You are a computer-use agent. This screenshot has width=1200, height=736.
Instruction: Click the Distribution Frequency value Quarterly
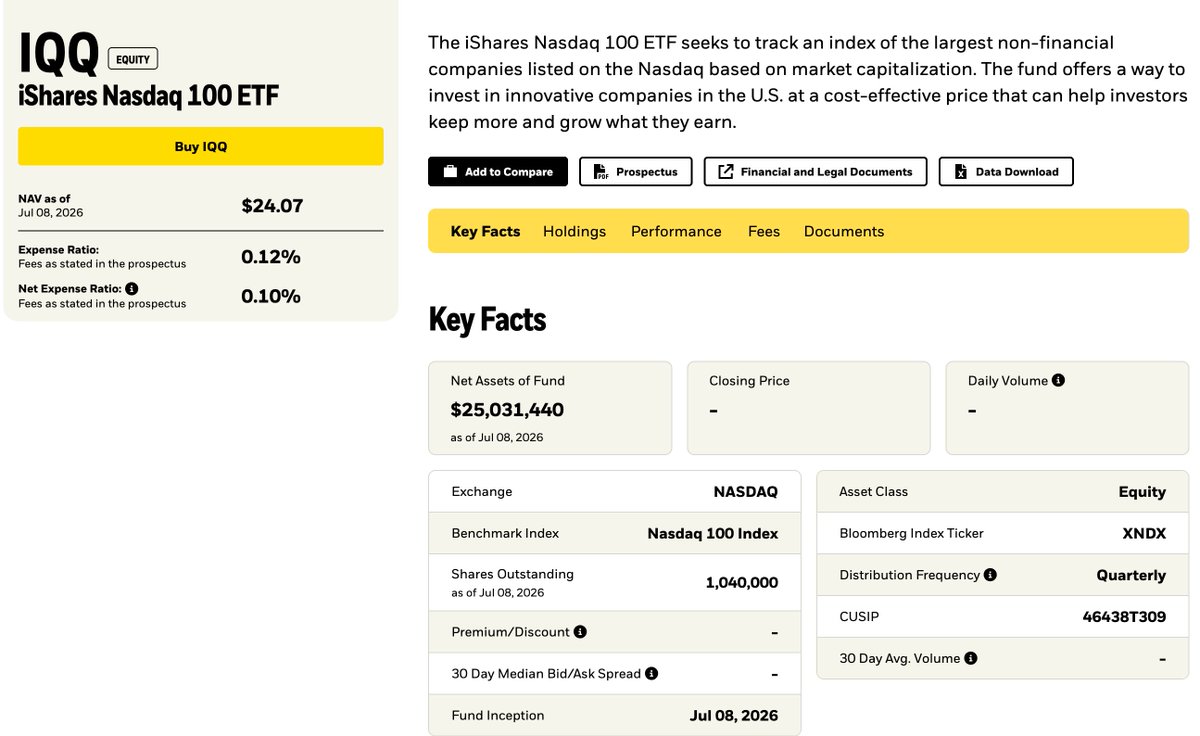[1131, 576]
